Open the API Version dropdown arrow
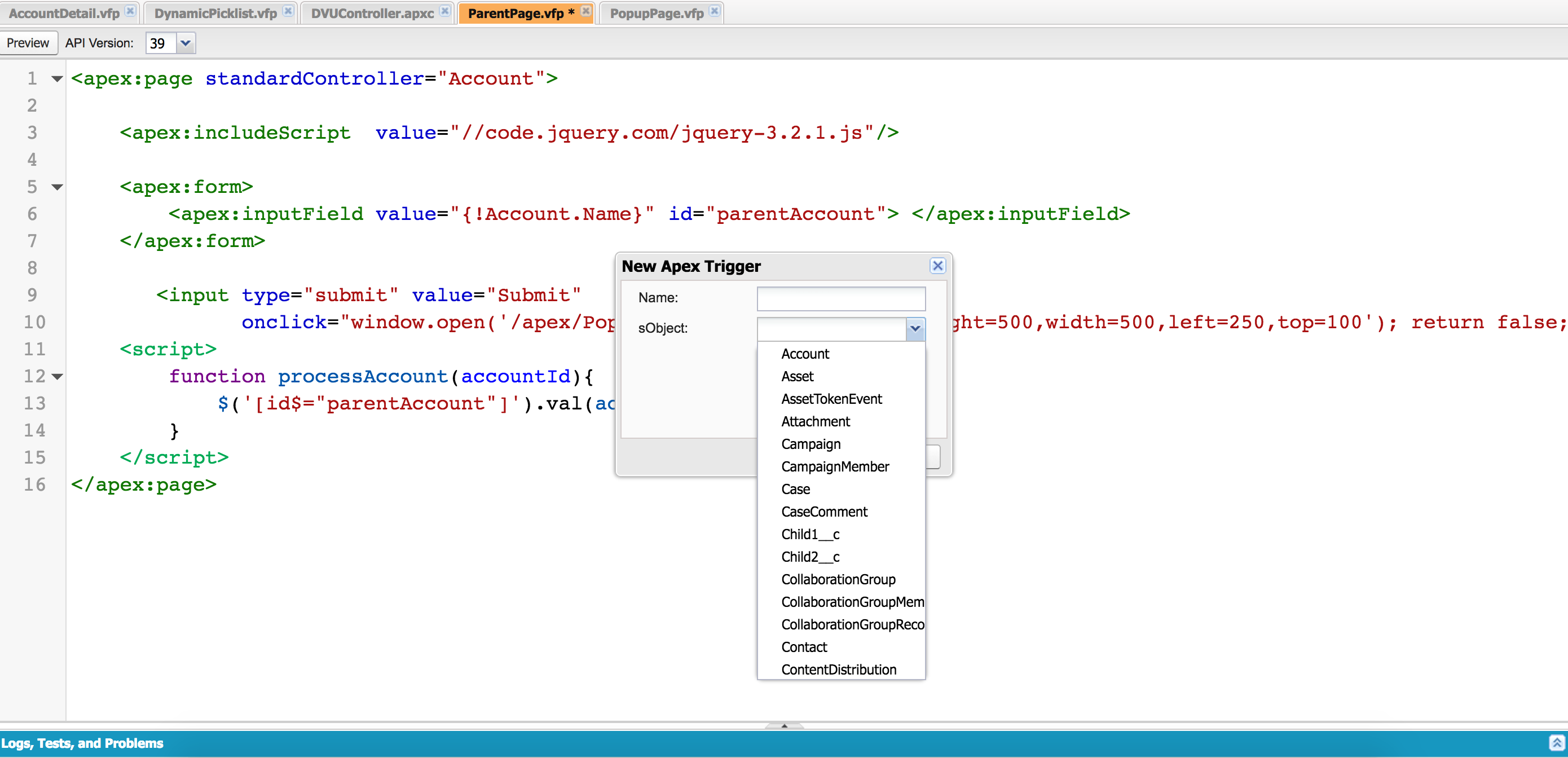Image resolution: width=1568 pixels, height=758 pixels. click(x=186, y=43)
